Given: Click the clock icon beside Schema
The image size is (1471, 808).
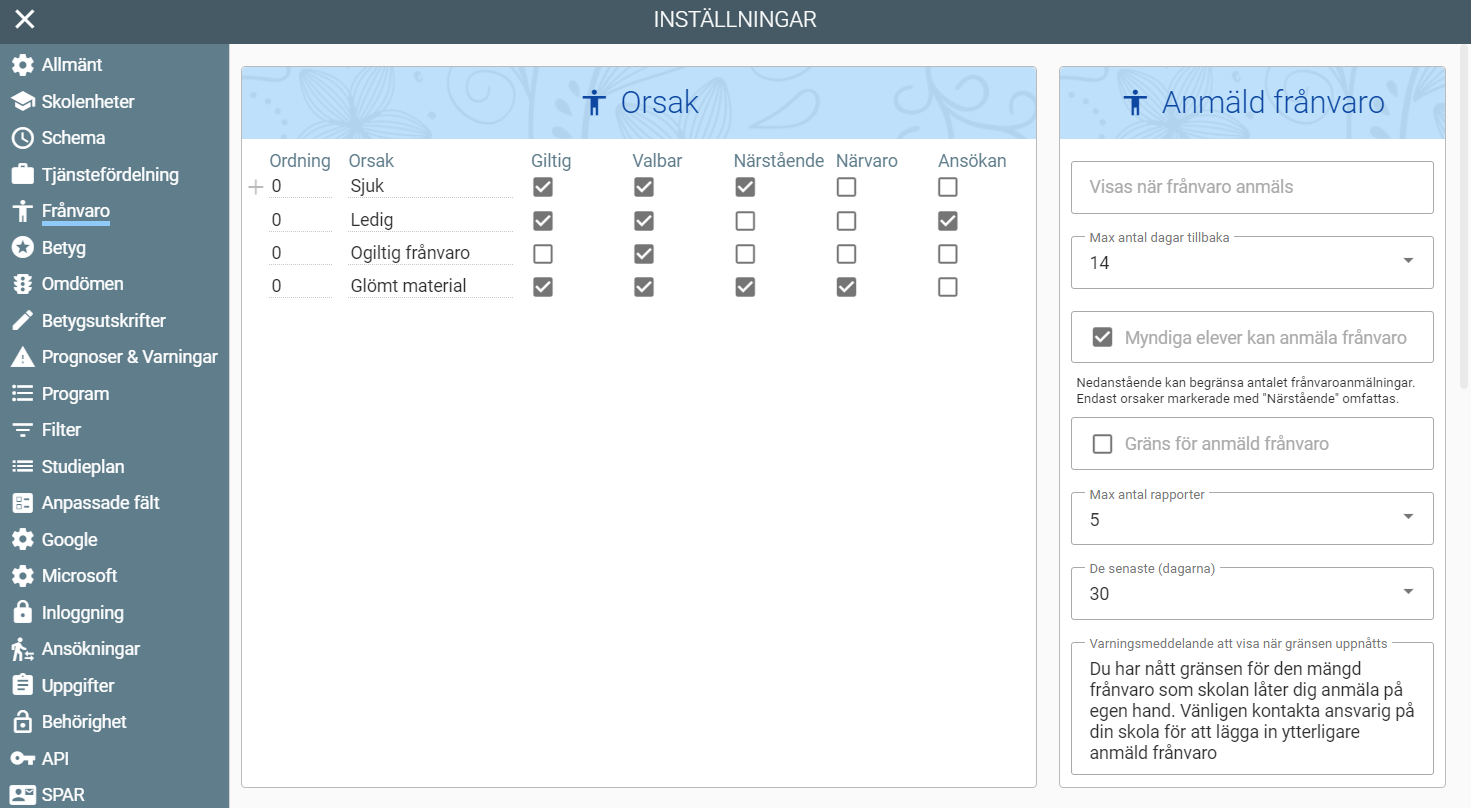Looking at the screenshot, I should pyautogui.click(x=23, y=138).
